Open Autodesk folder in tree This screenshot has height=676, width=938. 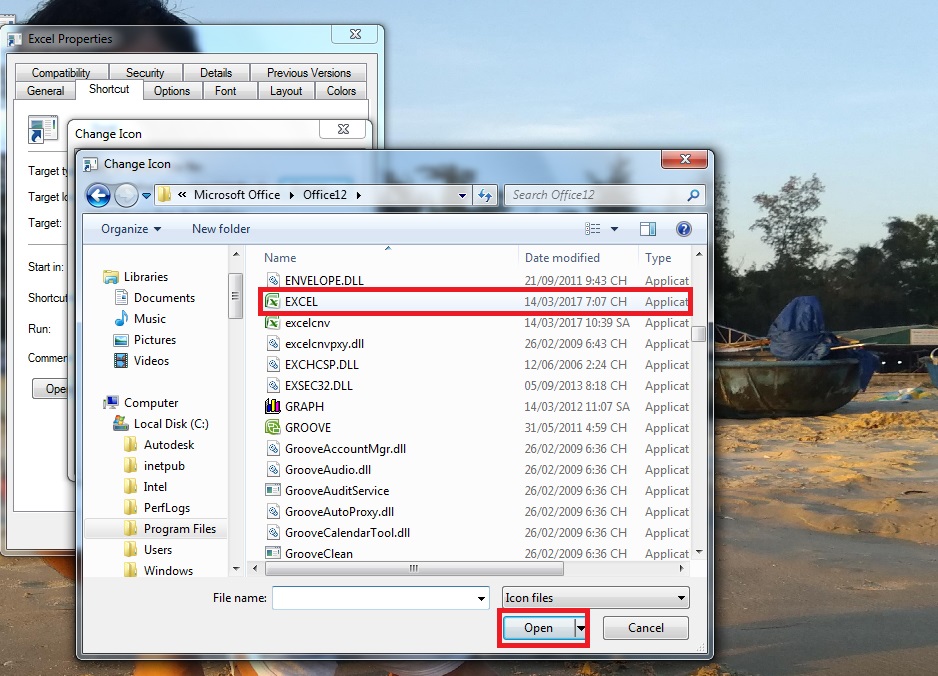(169, 444)
